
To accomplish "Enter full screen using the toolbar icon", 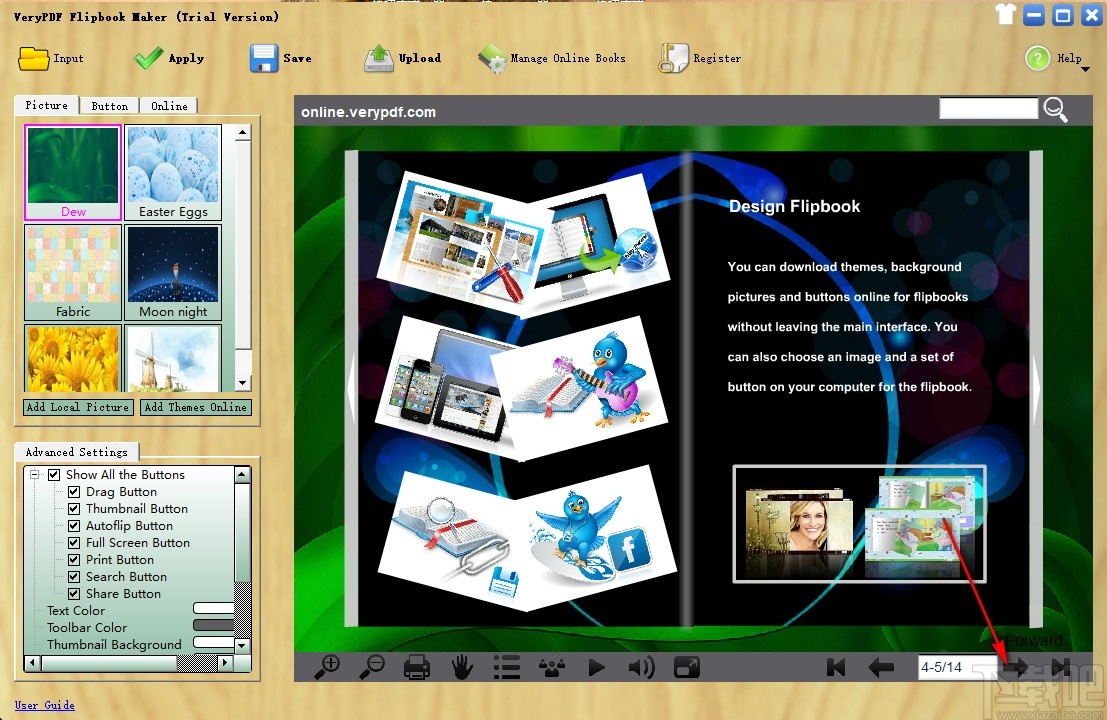I will click(x=686, y=666).
